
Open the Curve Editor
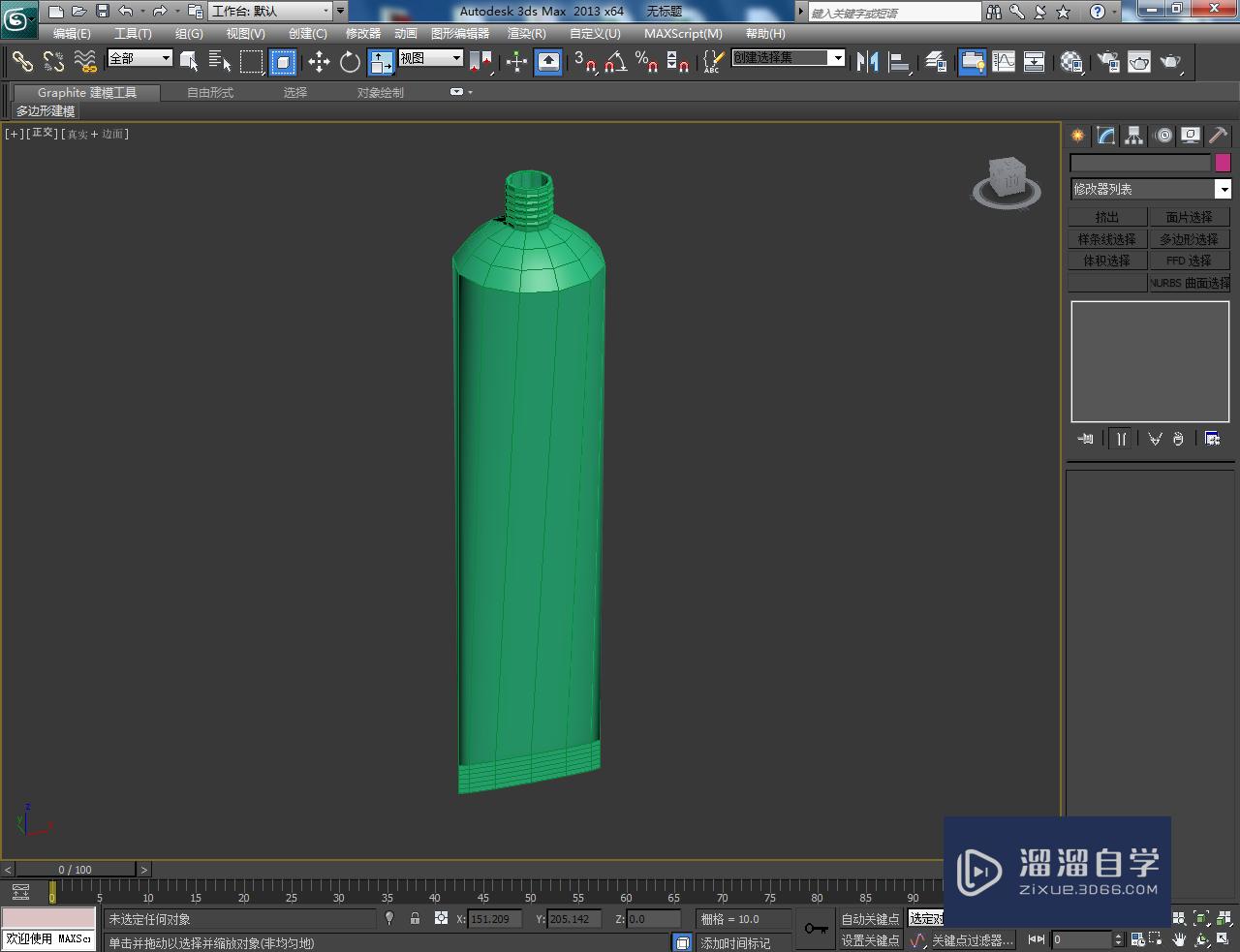click(1004, 62)
